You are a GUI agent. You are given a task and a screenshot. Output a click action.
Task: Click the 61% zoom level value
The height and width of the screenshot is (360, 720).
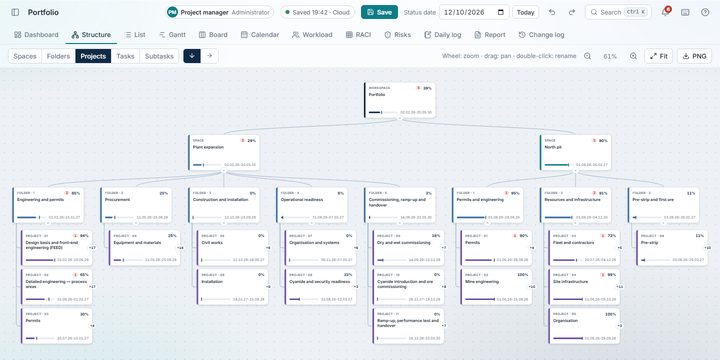610,56
